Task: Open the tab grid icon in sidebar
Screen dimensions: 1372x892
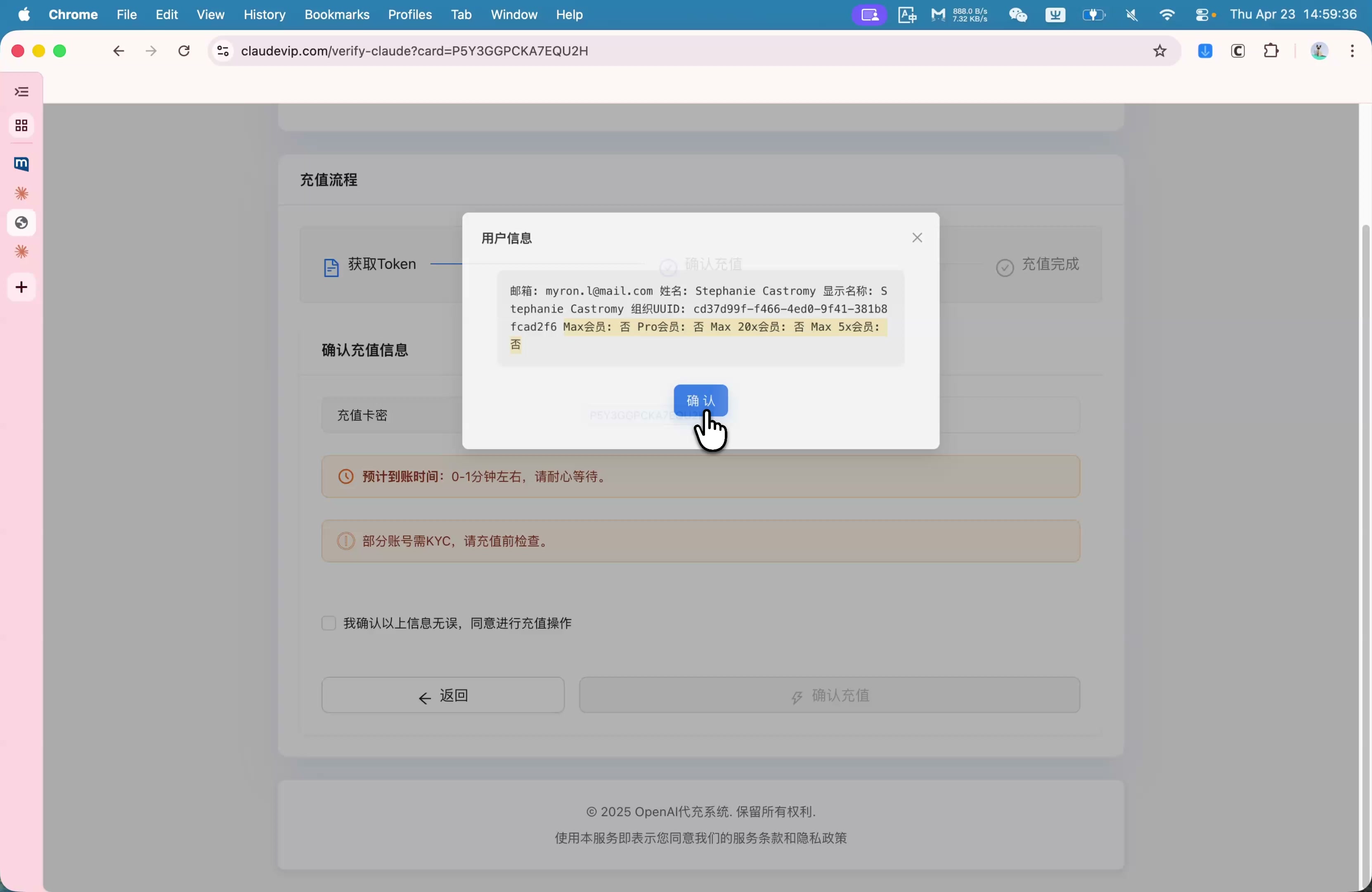Action: tap(22, 126)
